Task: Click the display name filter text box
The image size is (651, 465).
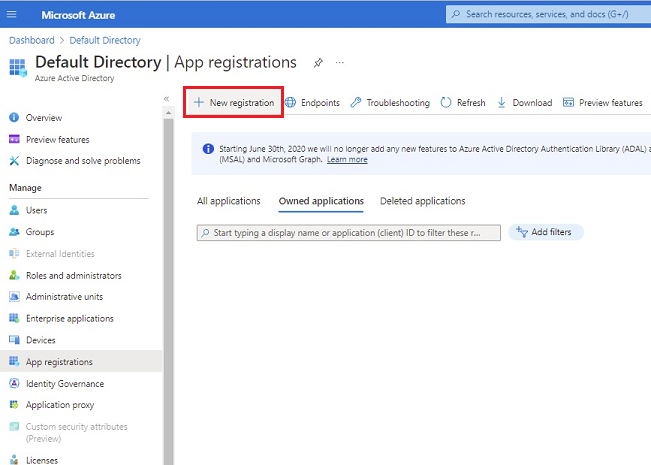Action: [x=349, y=233]
